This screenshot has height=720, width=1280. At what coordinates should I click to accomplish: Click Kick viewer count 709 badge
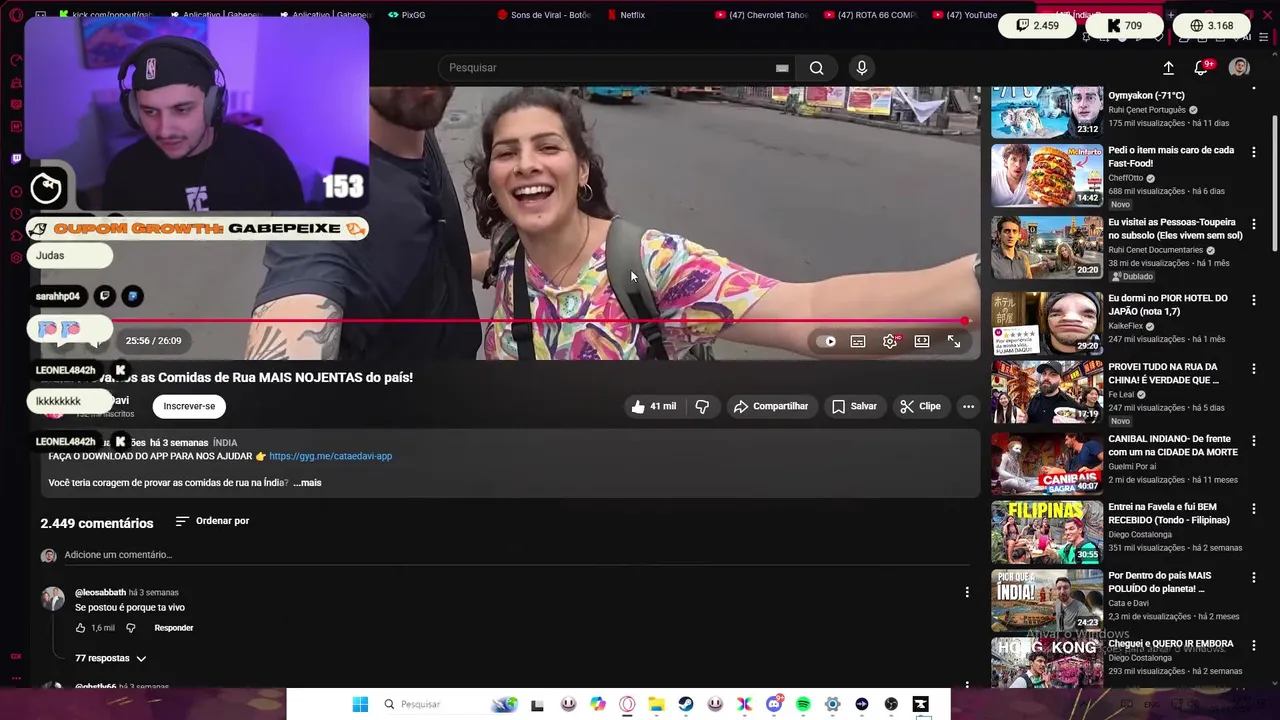pyautogui.click(x=1125, y=25)
